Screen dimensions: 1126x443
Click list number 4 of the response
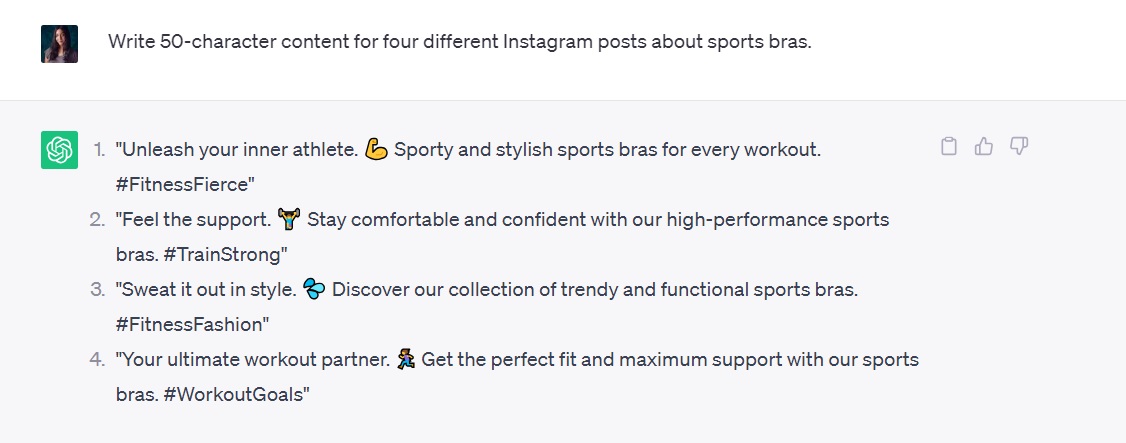97,360
